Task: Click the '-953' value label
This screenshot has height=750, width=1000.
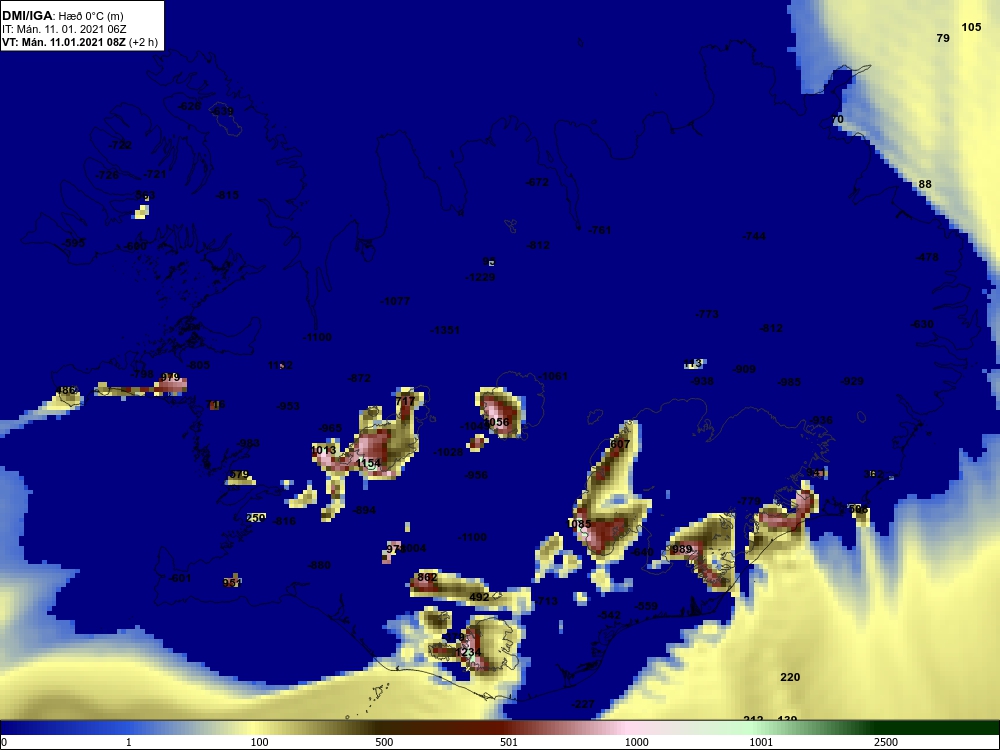Action: click(x=288, y=406)
